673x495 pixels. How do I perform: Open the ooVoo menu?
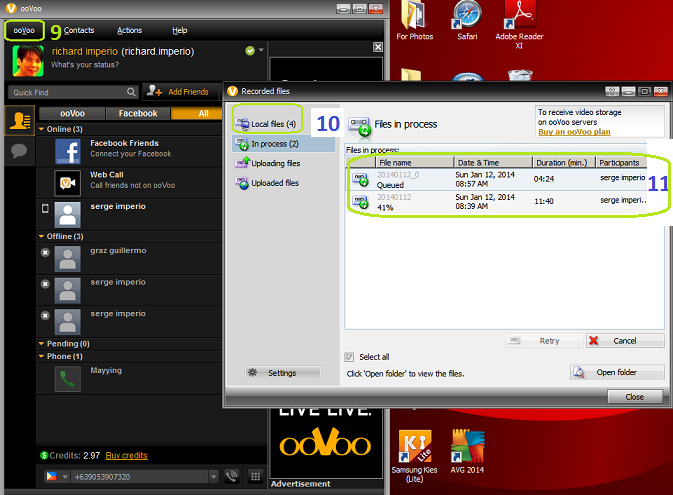24,30
